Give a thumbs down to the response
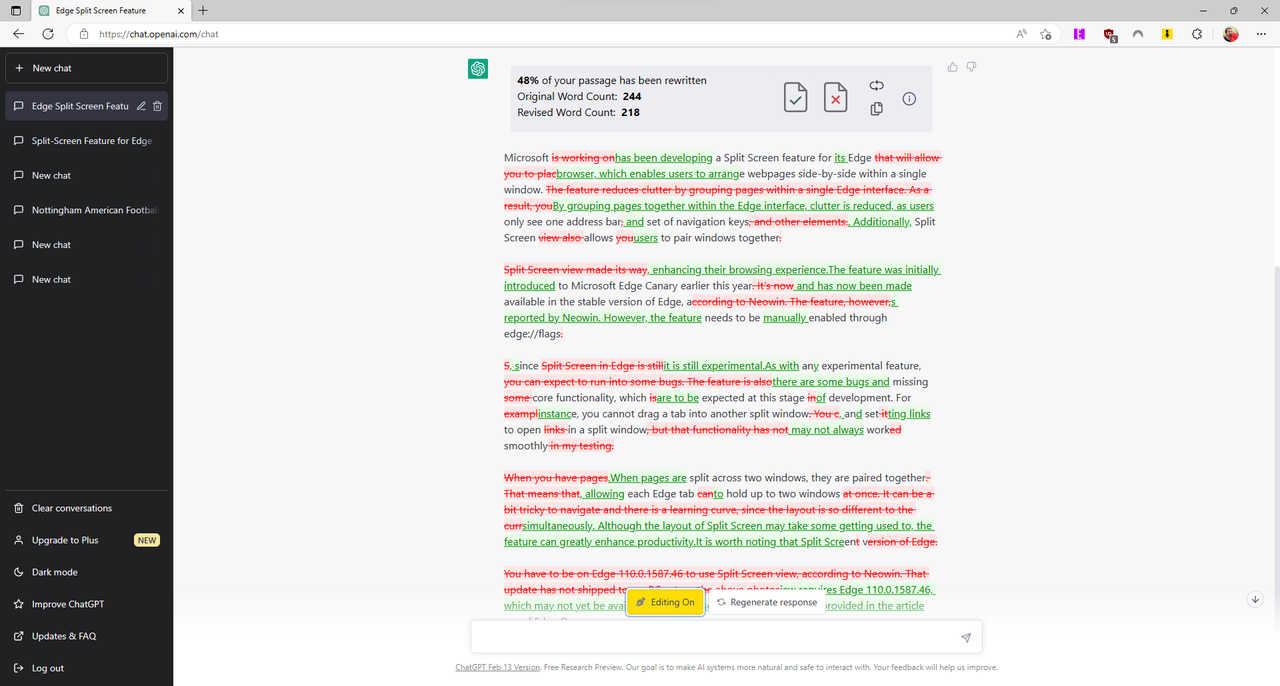 click(x=971, y=67)
